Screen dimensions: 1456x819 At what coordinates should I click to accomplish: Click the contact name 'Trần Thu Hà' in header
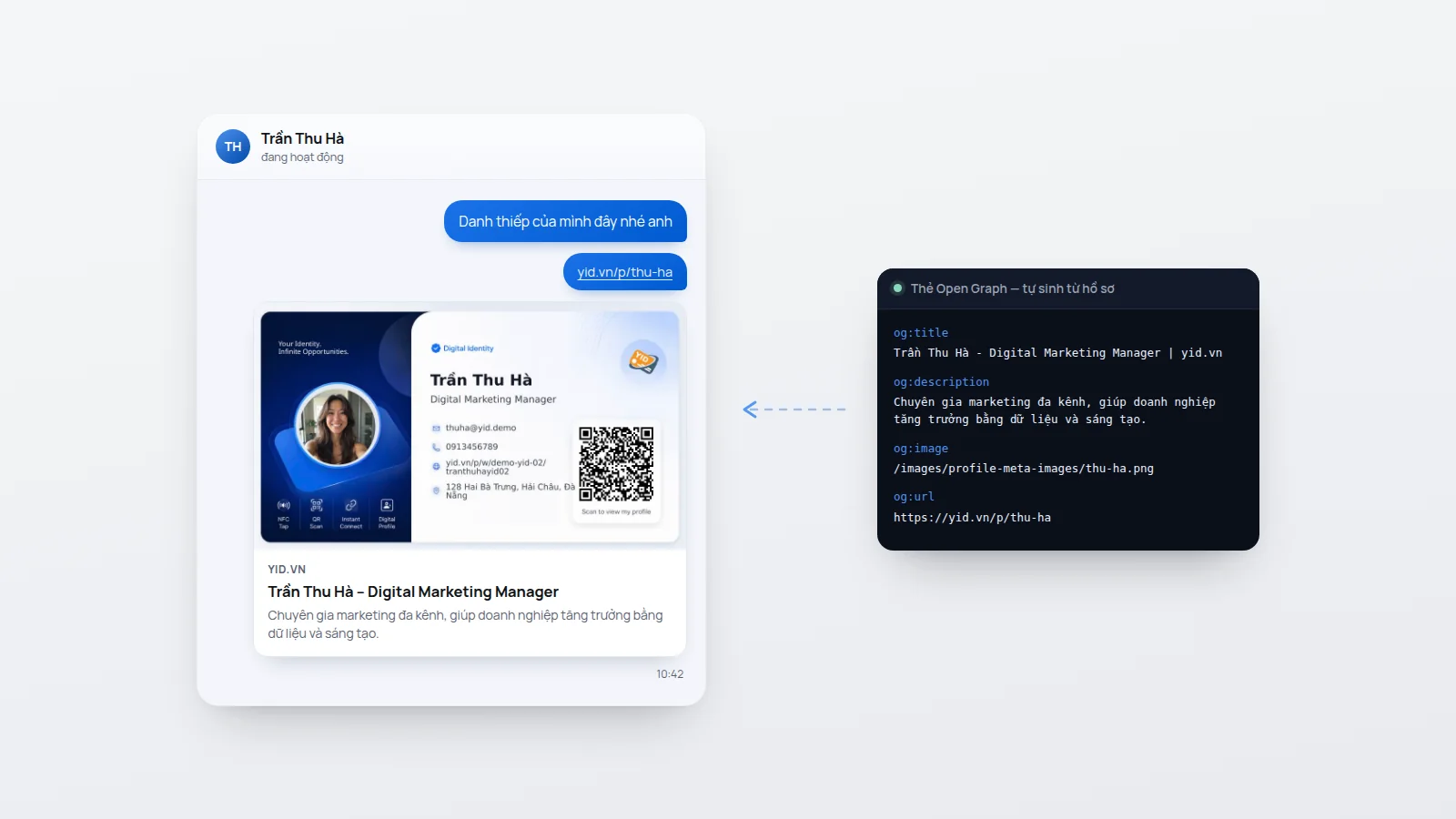coord(302,138)
